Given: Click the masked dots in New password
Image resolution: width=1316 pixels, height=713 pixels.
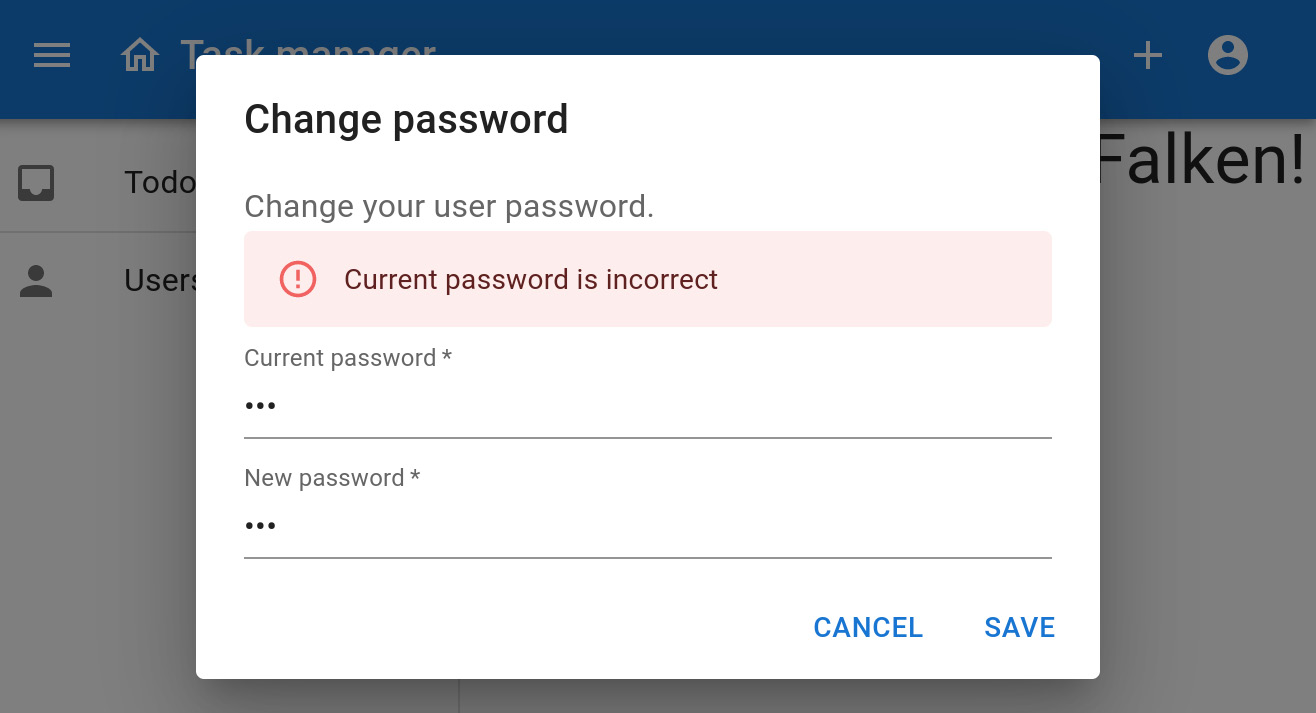Looking at the screenshot, I should (260, 525).
